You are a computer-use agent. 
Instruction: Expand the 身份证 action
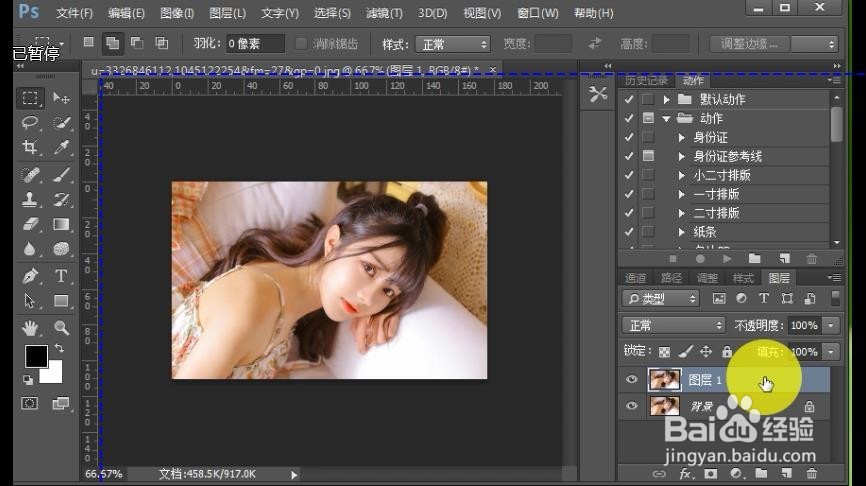tap(682, 137)
